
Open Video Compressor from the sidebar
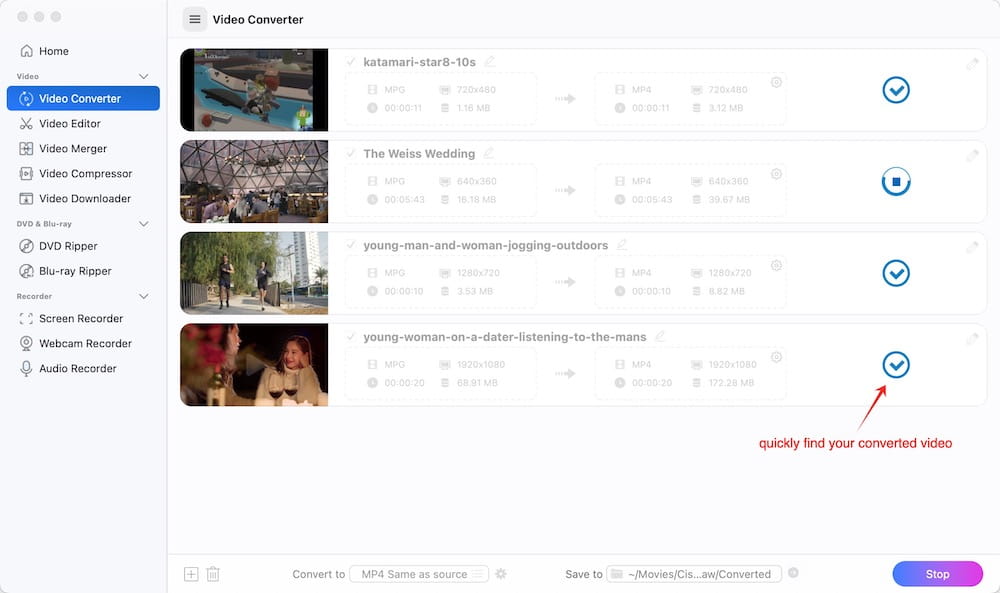(83, 173)
